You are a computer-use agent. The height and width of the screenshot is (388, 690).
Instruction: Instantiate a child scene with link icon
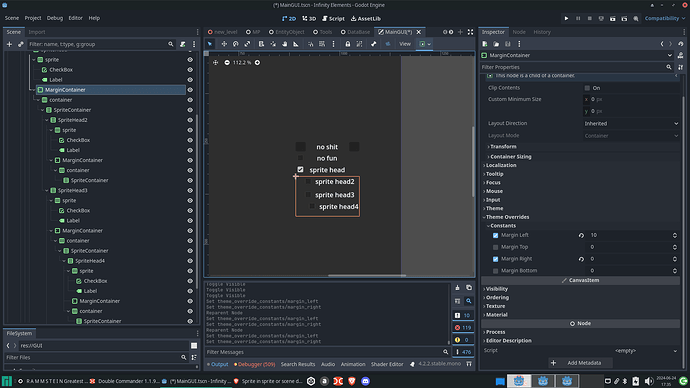pyautogui.click(x=21, y=44)
